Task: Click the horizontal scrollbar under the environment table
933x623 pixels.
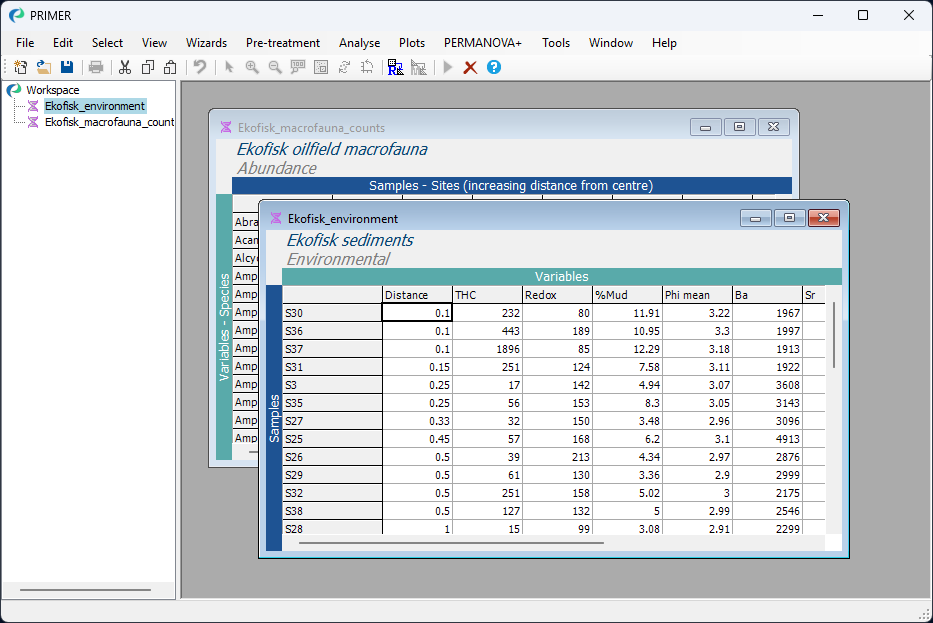Action: (x=450, y=543)
